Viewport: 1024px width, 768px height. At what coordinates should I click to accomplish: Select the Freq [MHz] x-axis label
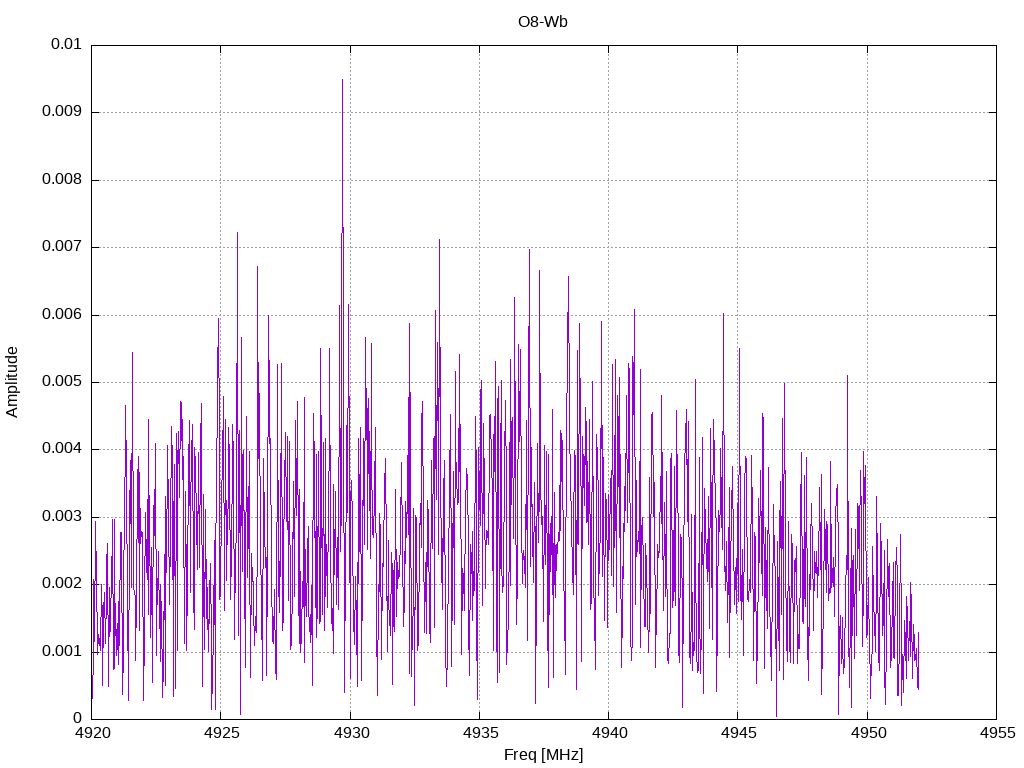[x=543, y=755]
